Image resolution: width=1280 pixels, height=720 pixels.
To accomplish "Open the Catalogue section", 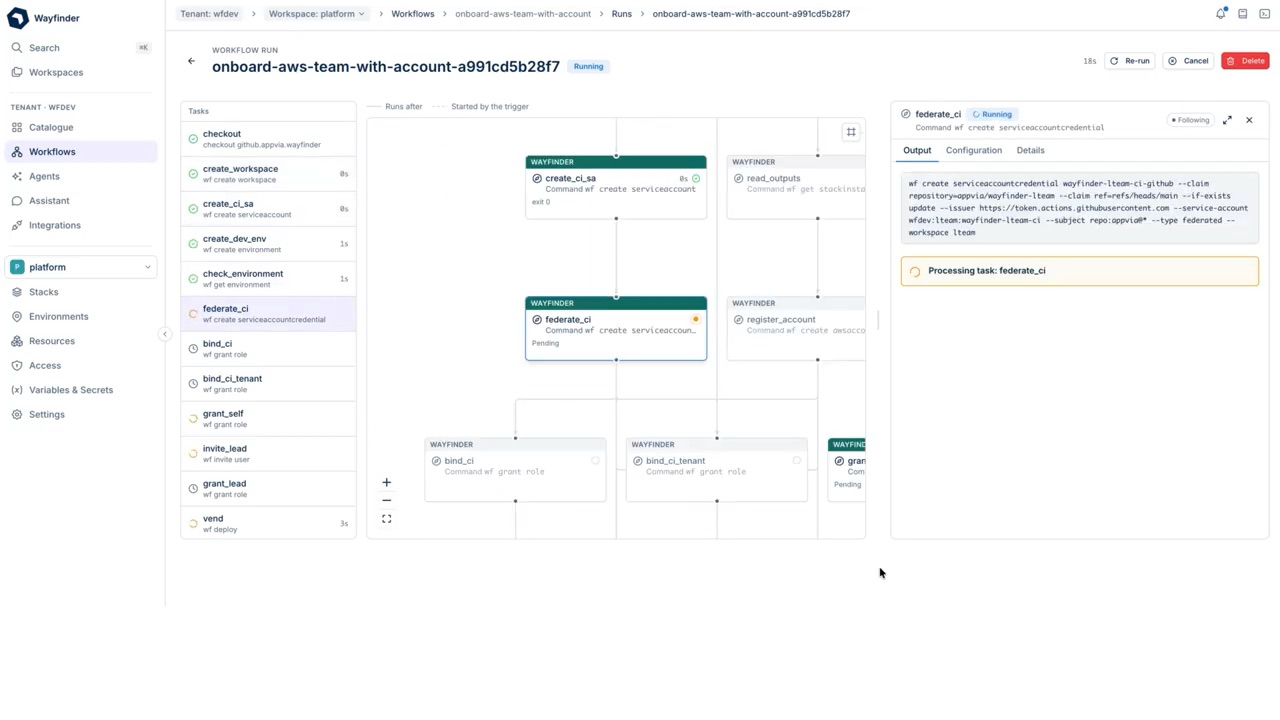I will tap(80, 127).
